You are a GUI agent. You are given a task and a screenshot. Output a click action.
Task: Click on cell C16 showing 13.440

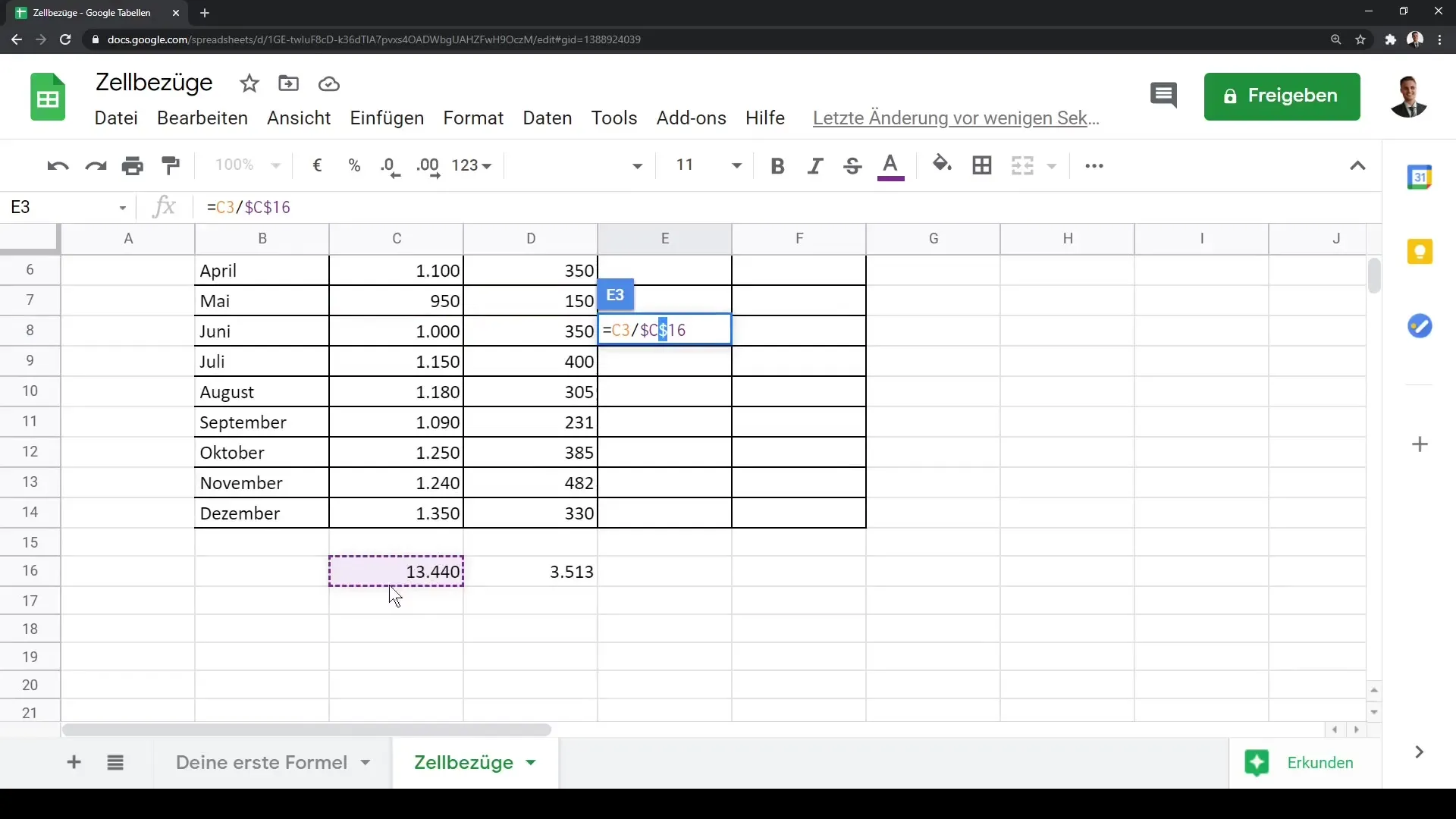(397, 572)
